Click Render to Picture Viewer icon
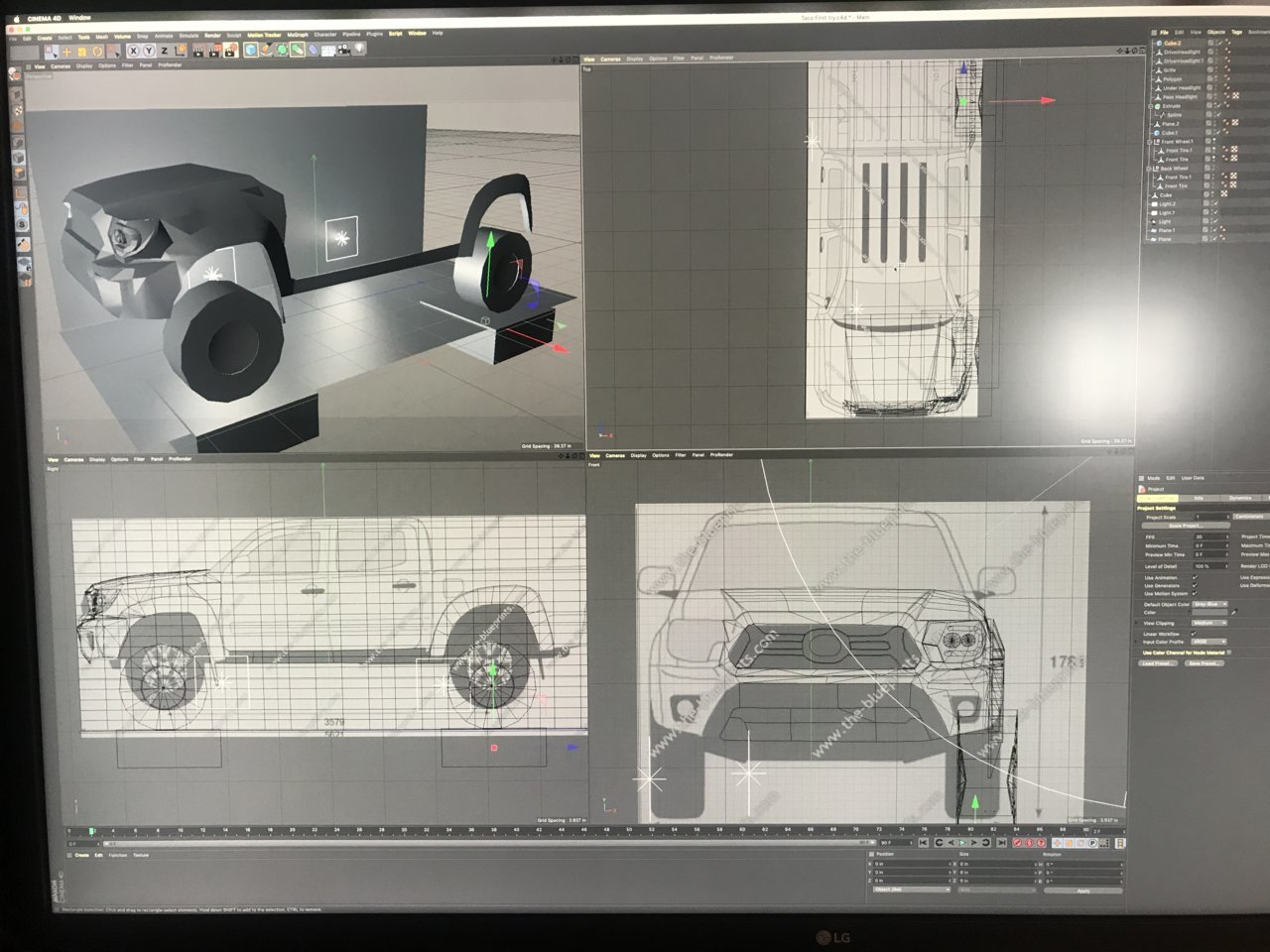 coord(214,52)
